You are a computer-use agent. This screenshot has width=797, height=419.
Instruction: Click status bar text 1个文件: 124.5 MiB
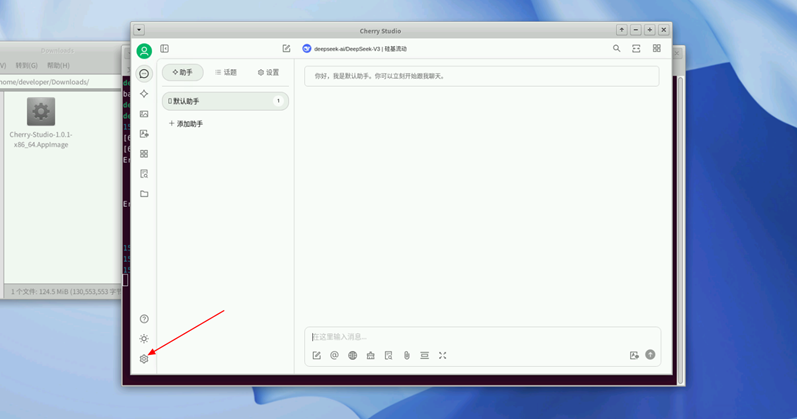tap(66, 292)
